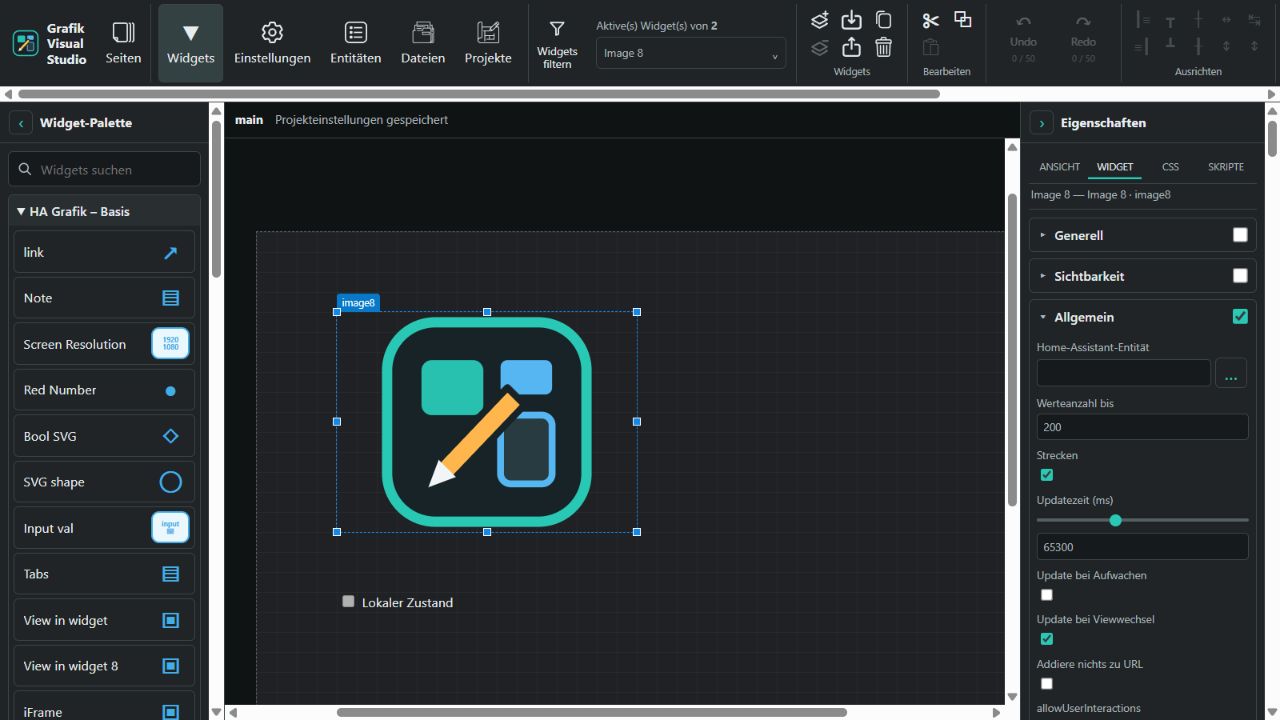Open the active widget dropdown showing Image 8
Image resolution: width=1280 pixels, height=720 pixels.
[691, 53]
